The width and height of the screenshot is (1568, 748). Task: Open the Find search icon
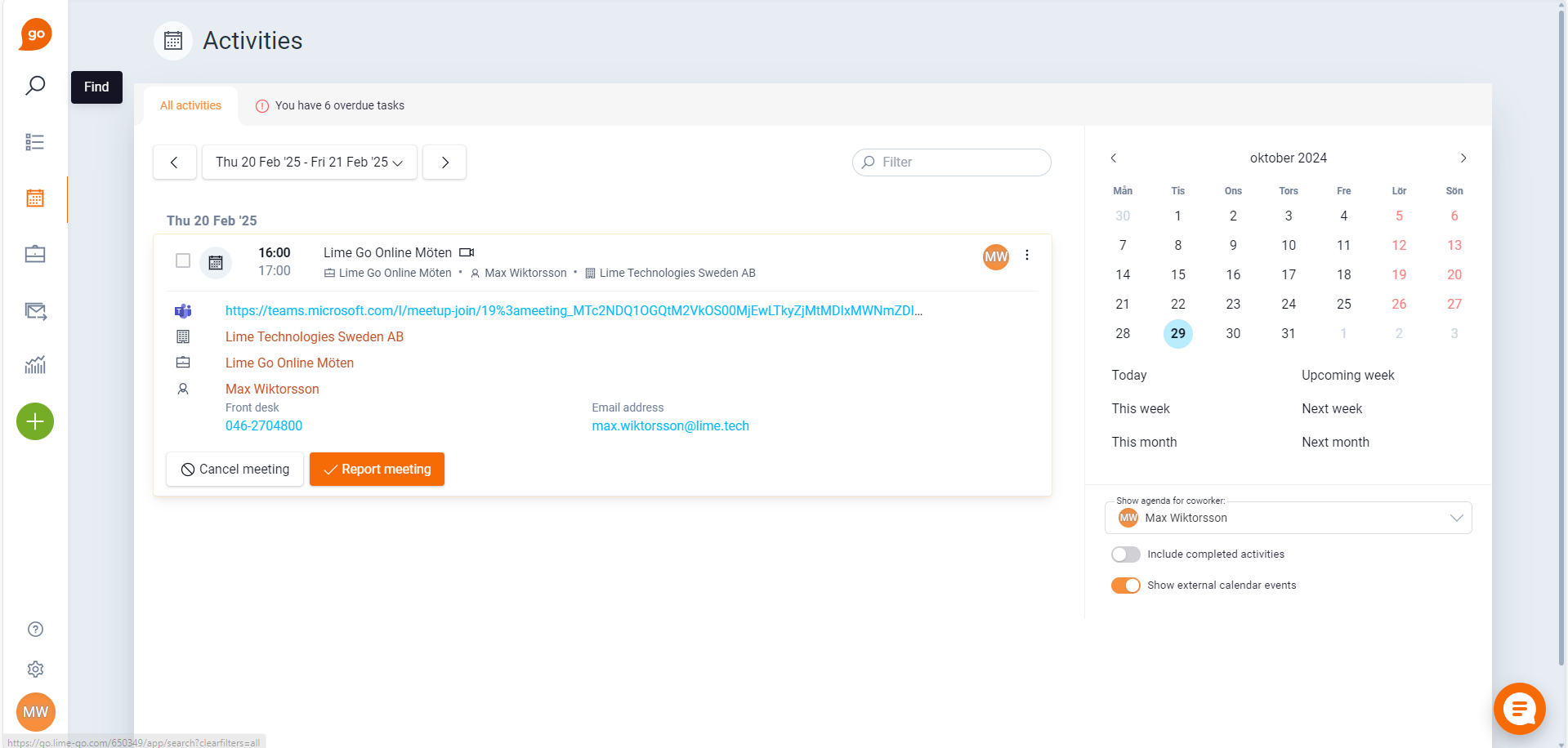coord(35,86)
